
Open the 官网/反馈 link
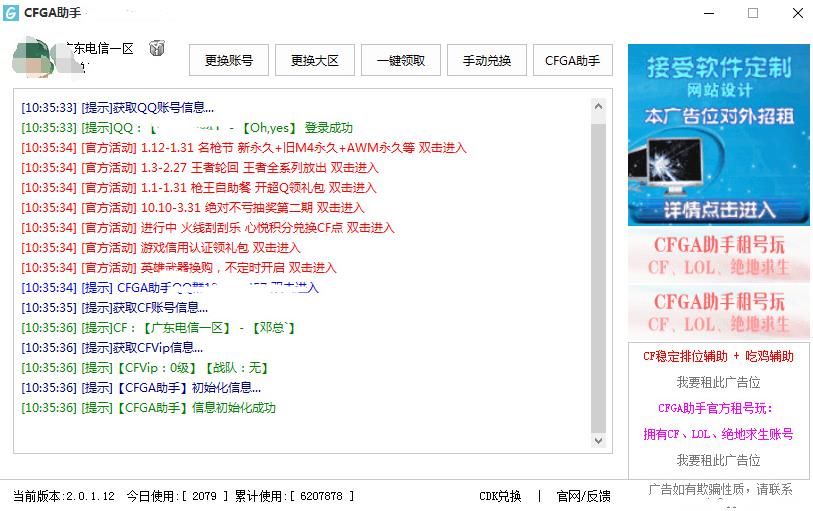pyautogui.click(x=584, y=496)
